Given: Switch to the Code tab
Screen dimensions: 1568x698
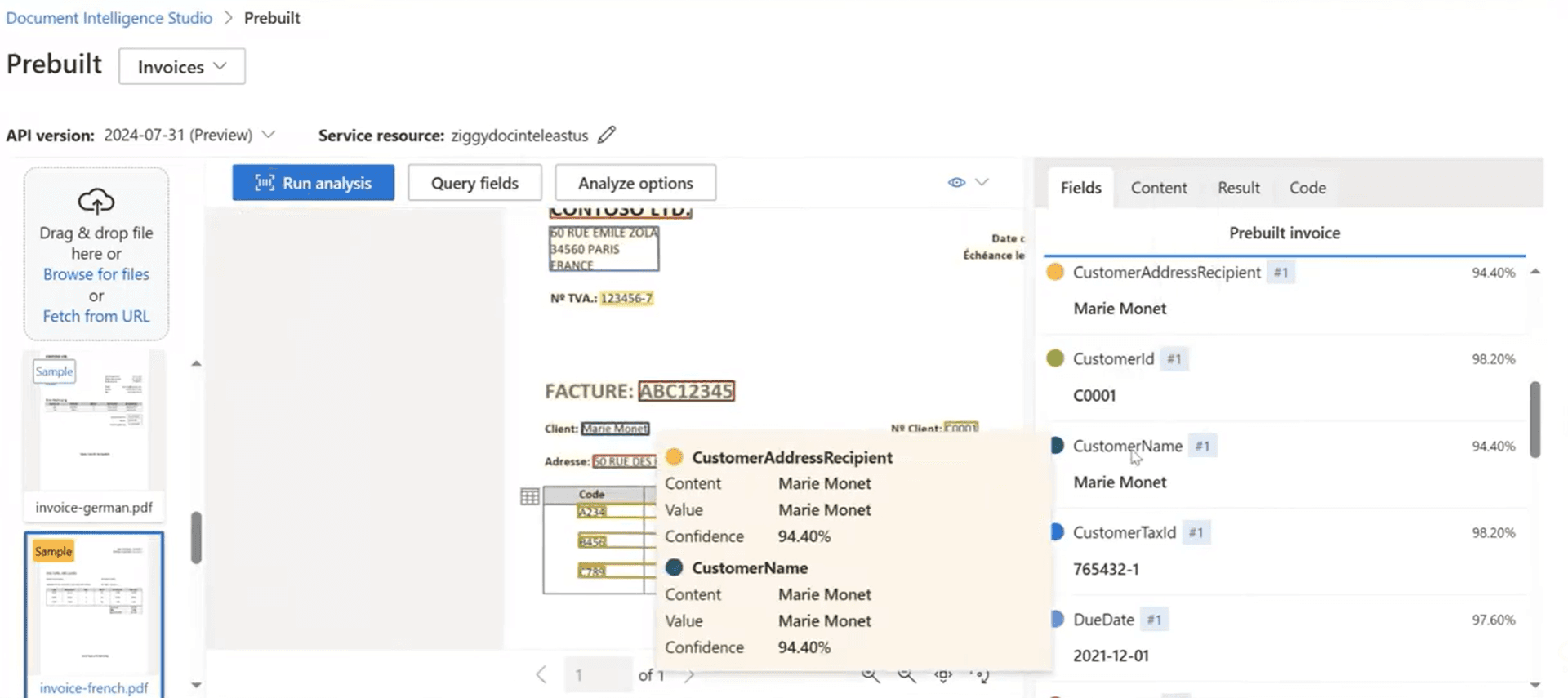Looking at the screenshot, I should point(1307,188).
